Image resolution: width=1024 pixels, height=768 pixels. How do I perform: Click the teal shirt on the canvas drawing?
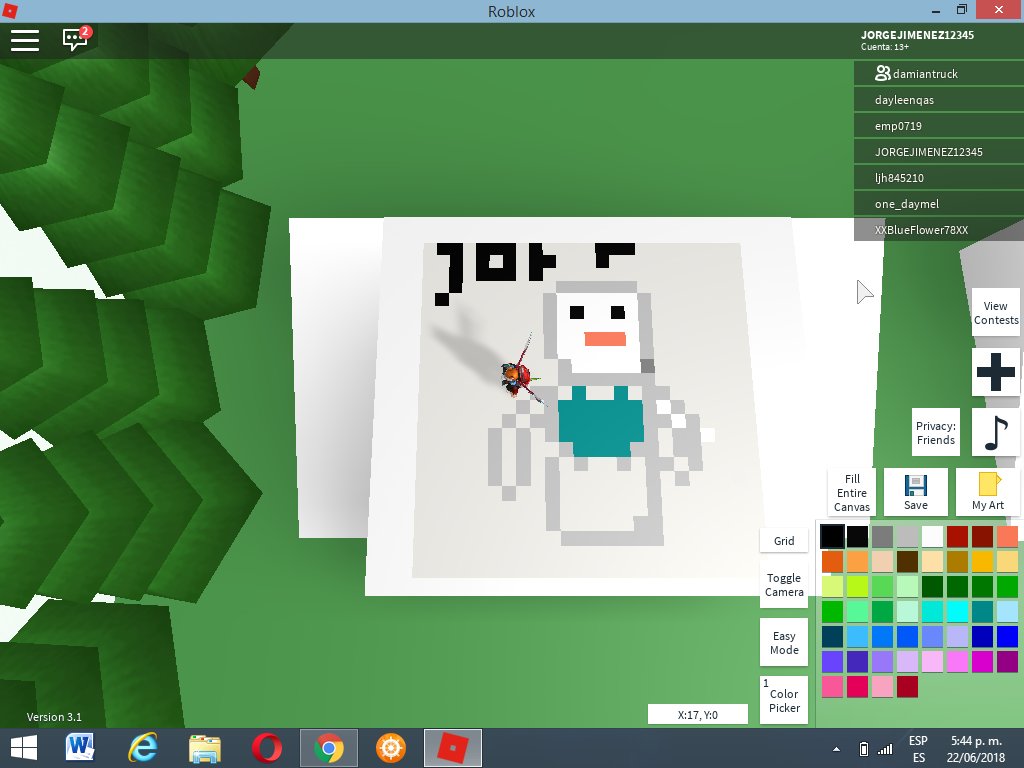(600, 421)
